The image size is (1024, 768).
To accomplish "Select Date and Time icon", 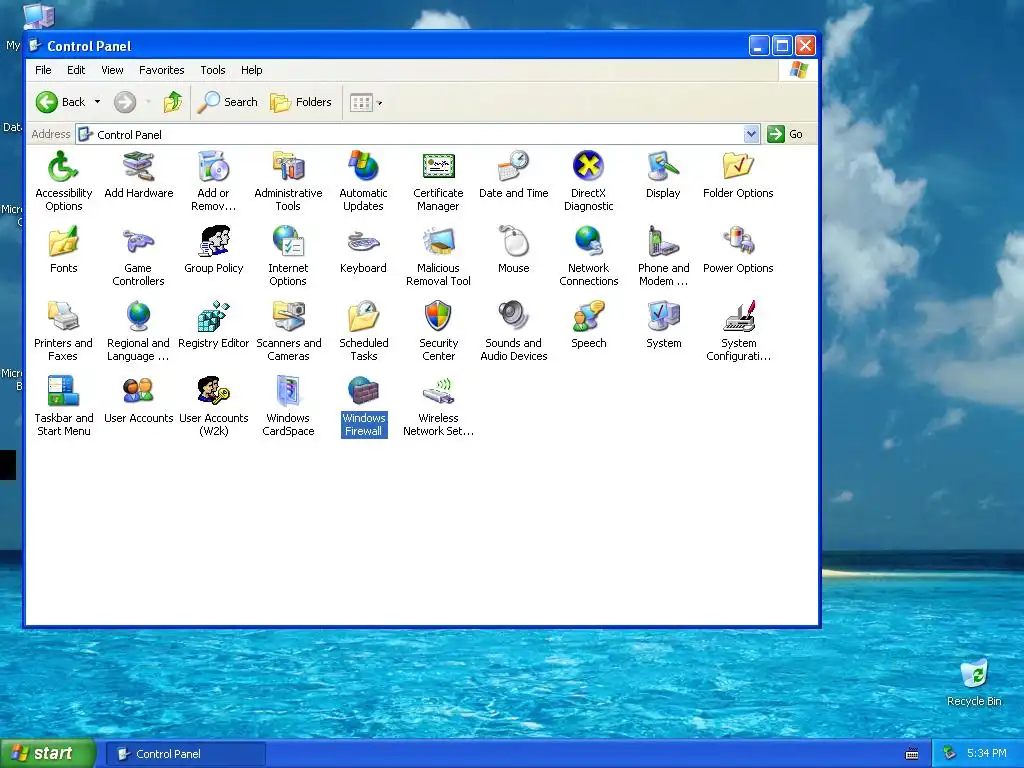I will pos(513,175).
